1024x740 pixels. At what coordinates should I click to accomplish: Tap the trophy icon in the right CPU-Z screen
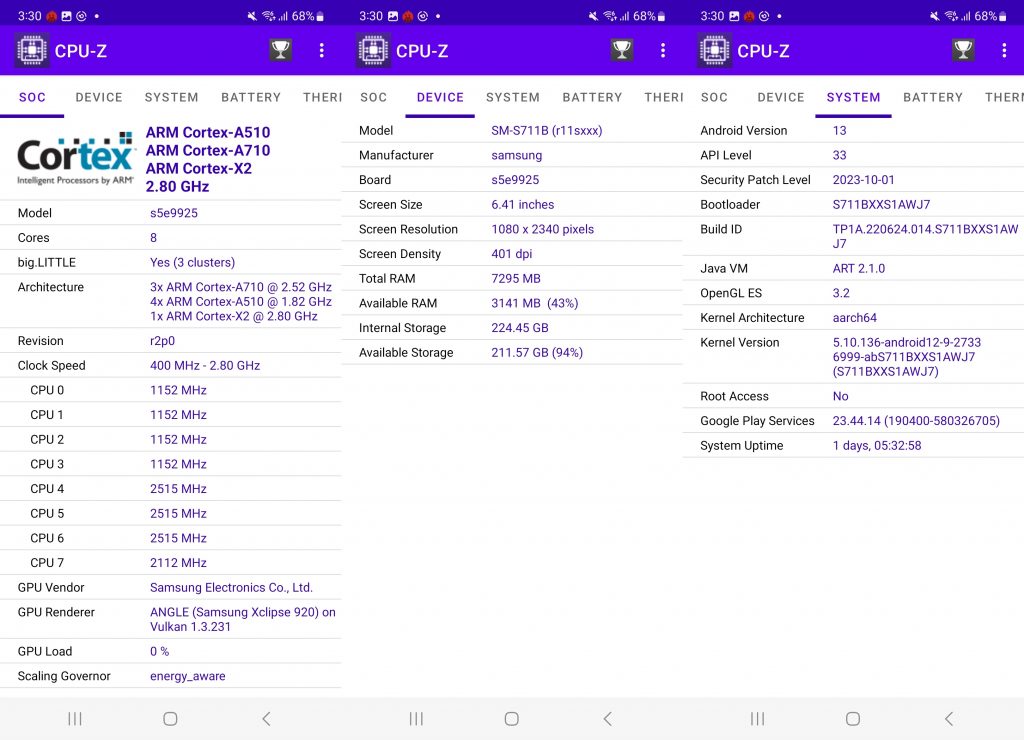tap(963, 50)
